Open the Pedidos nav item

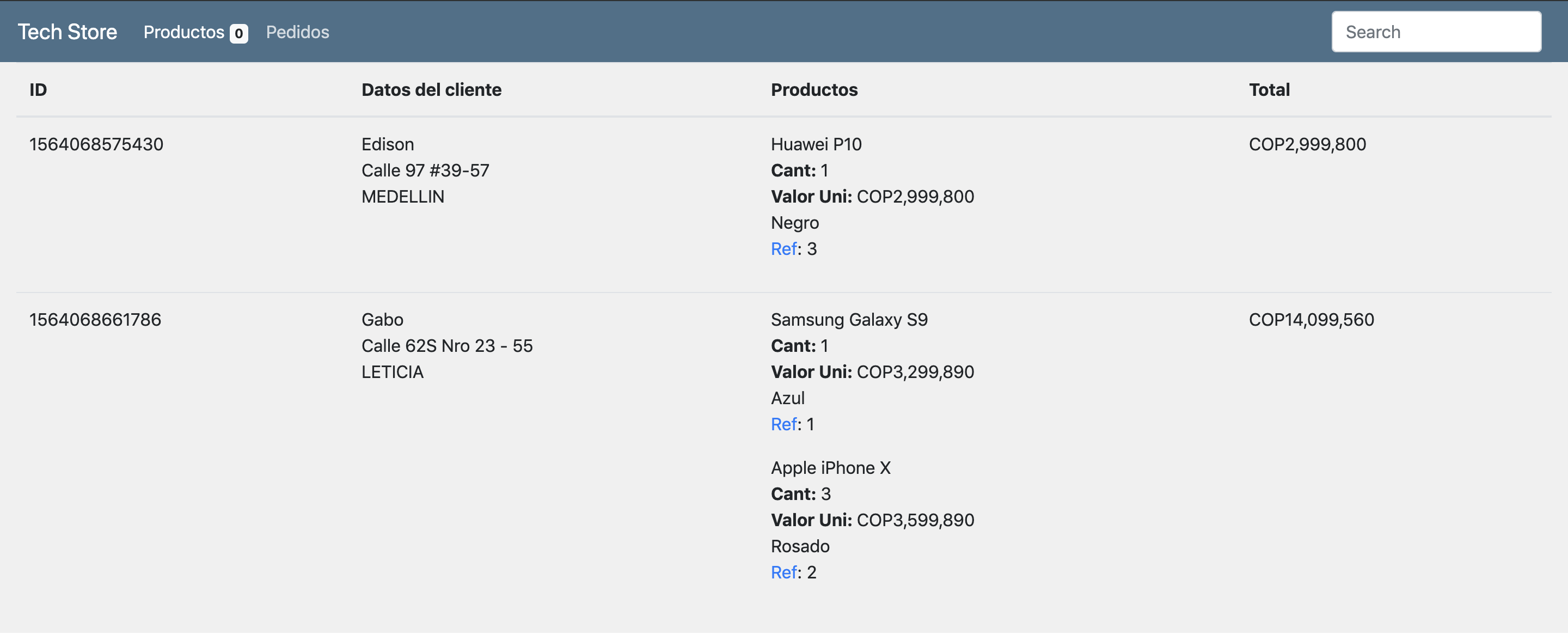(297, 32)
